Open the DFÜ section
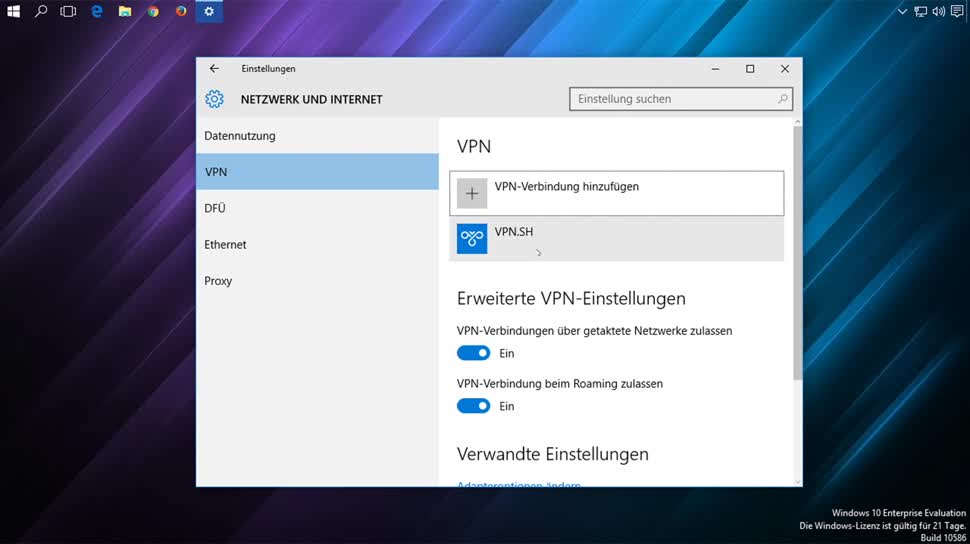 tap(317, 208)
